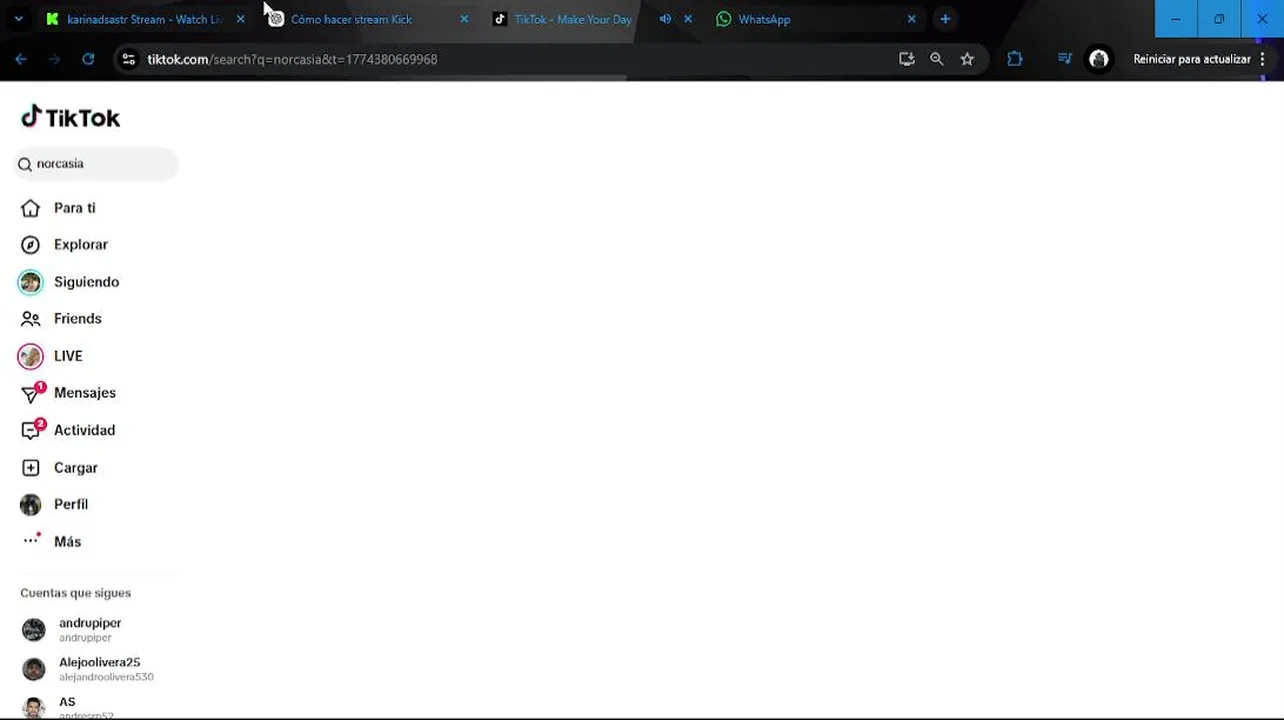
Task: Open the tab search dropdown arrow
Action: point(18,19)
